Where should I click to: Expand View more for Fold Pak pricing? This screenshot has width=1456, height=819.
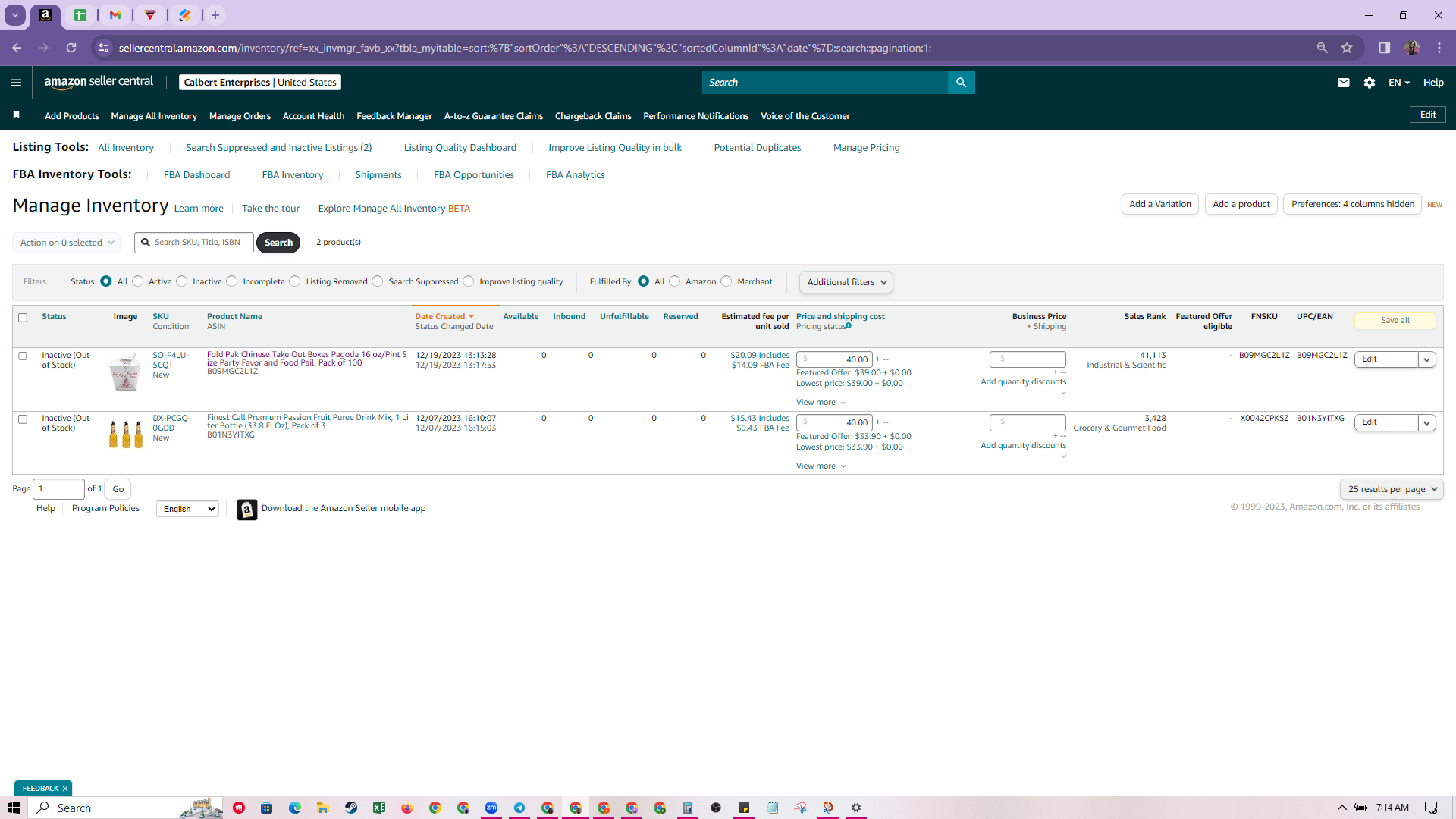point(821,403)
